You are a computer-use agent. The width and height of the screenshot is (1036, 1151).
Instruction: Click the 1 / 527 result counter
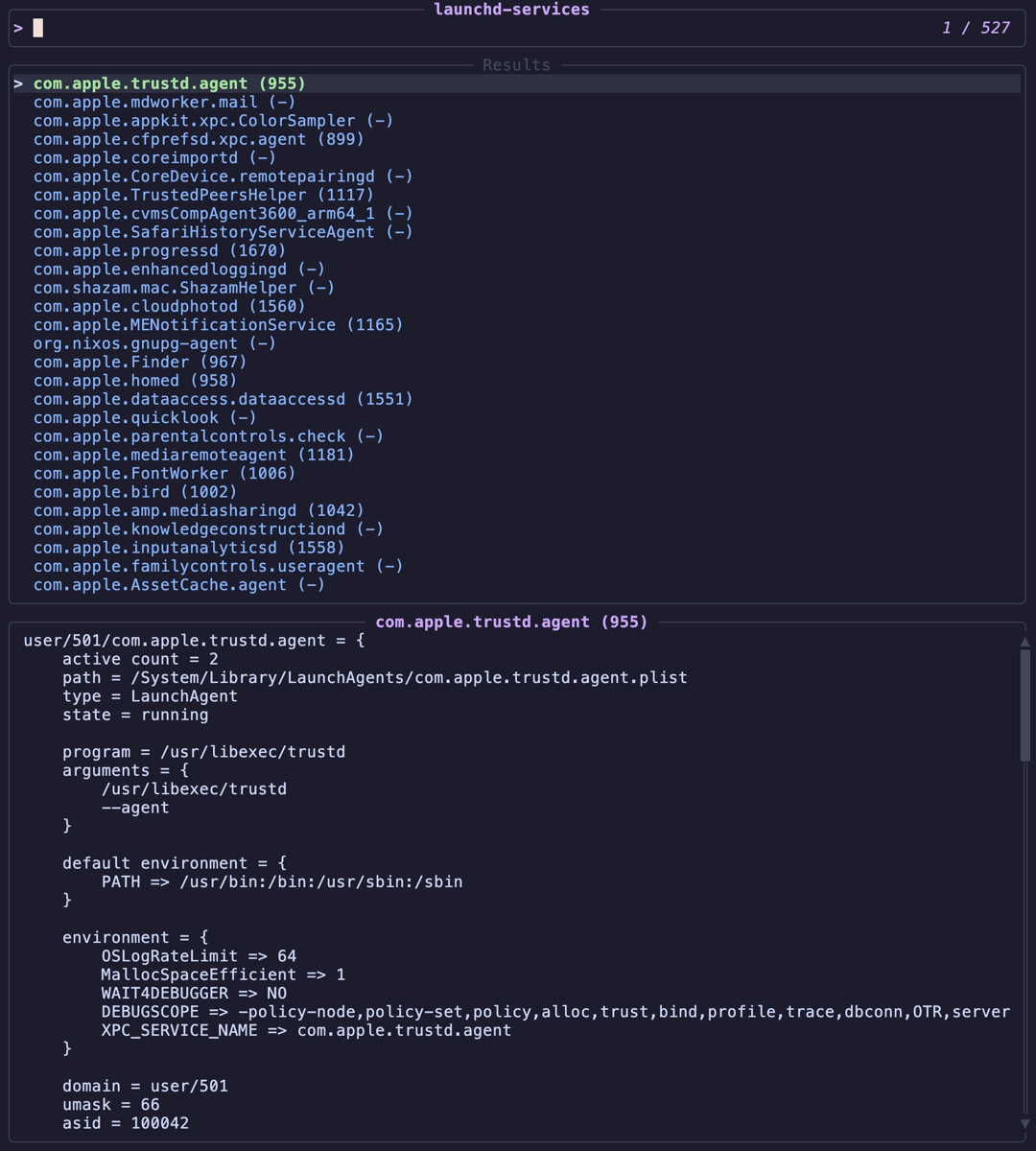[x=976, y=28]
